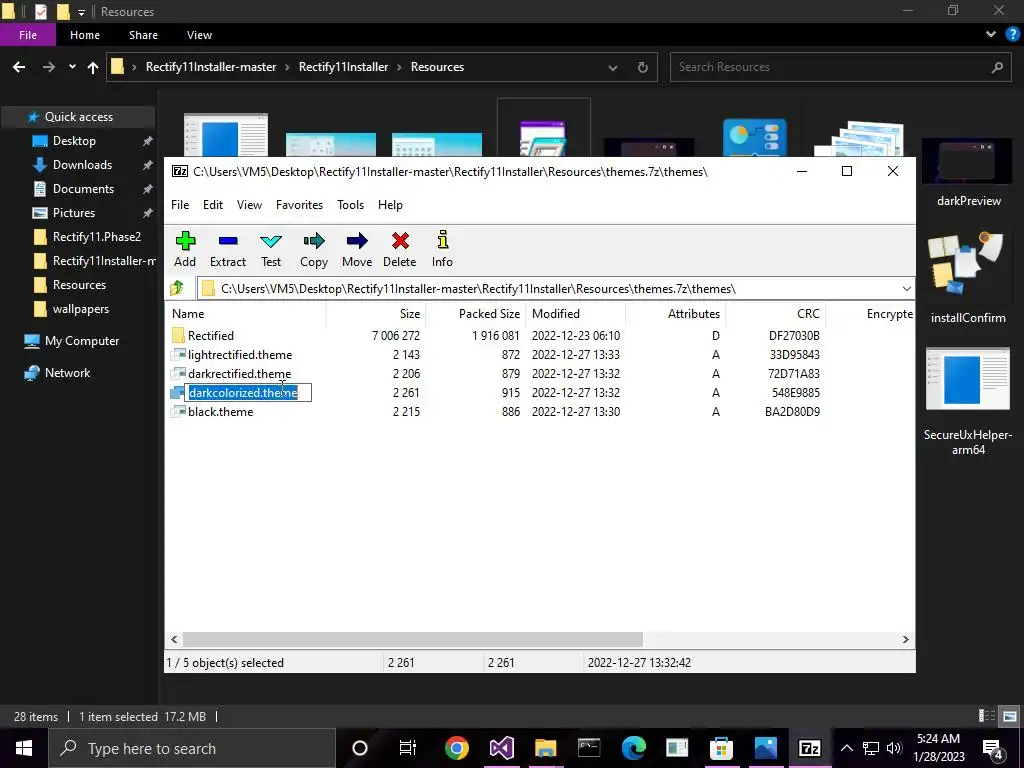The height and width of the screenshot is (768, 1024).
Task: Click the Search Resources field
Action: click(x=838, y=67)
